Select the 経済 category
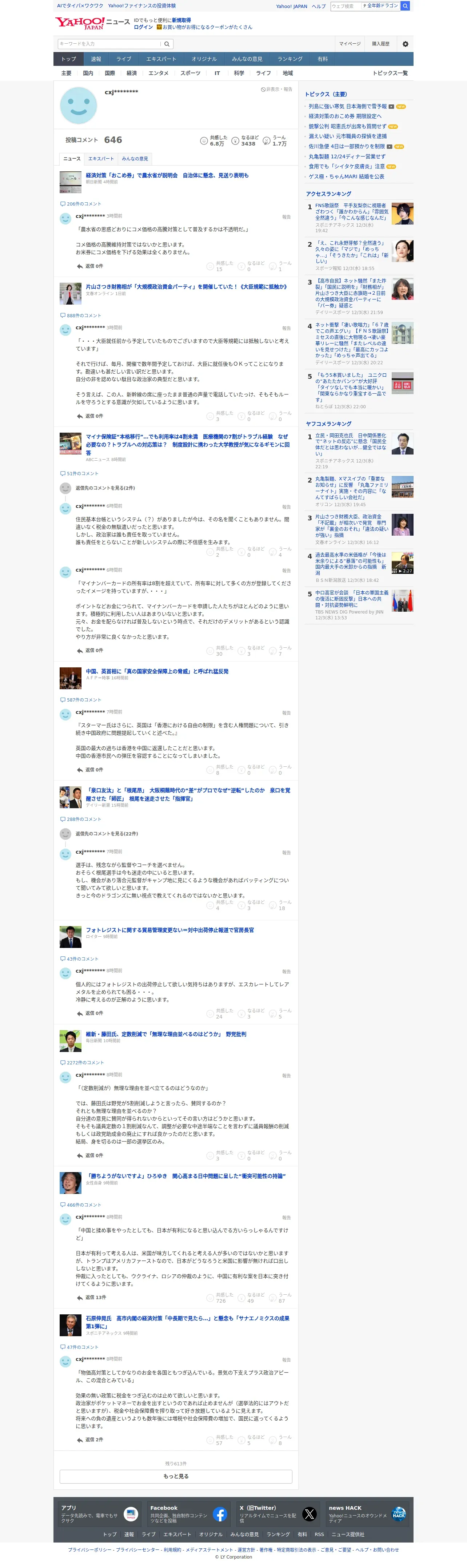This screenshot has width=467, height=1568. pyautogui.click(x=131, y=73)
